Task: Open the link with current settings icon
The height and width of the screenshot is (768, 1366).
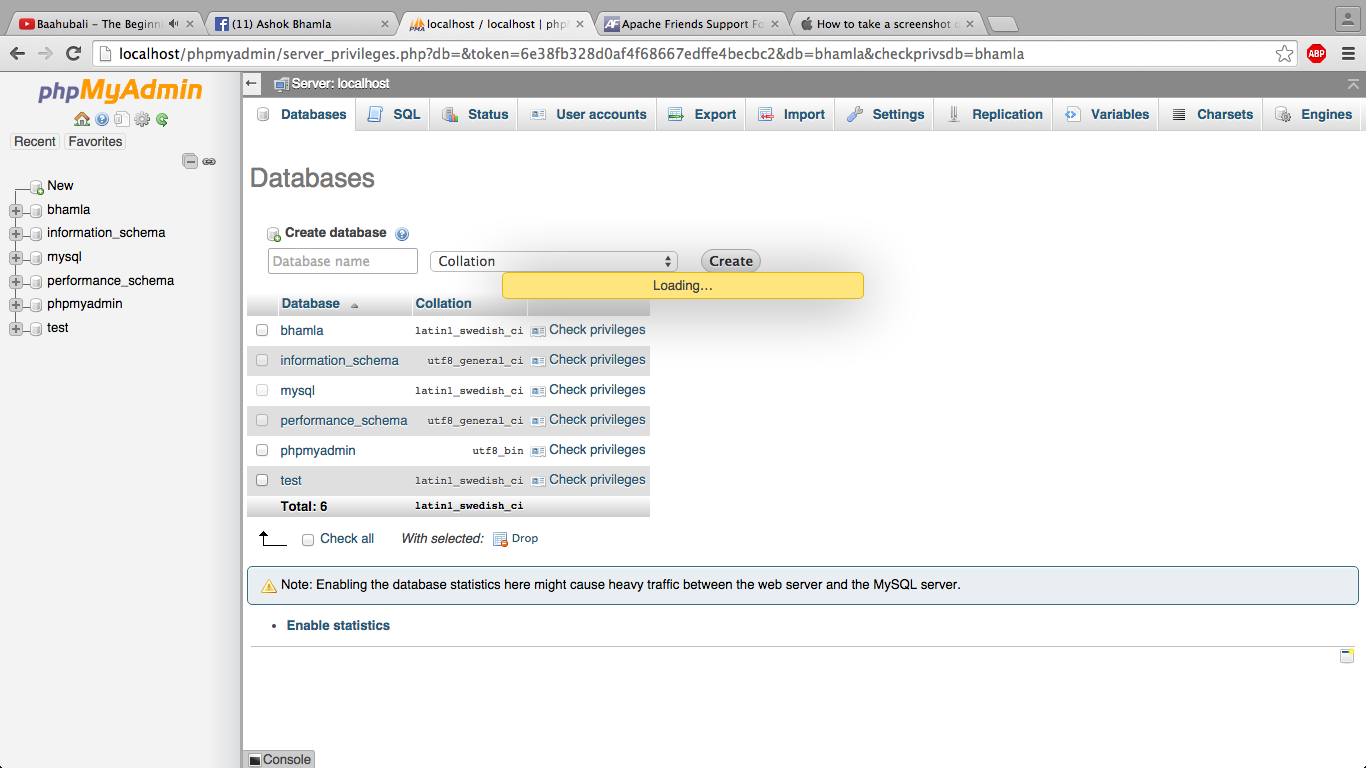Action: pos(209,160)
